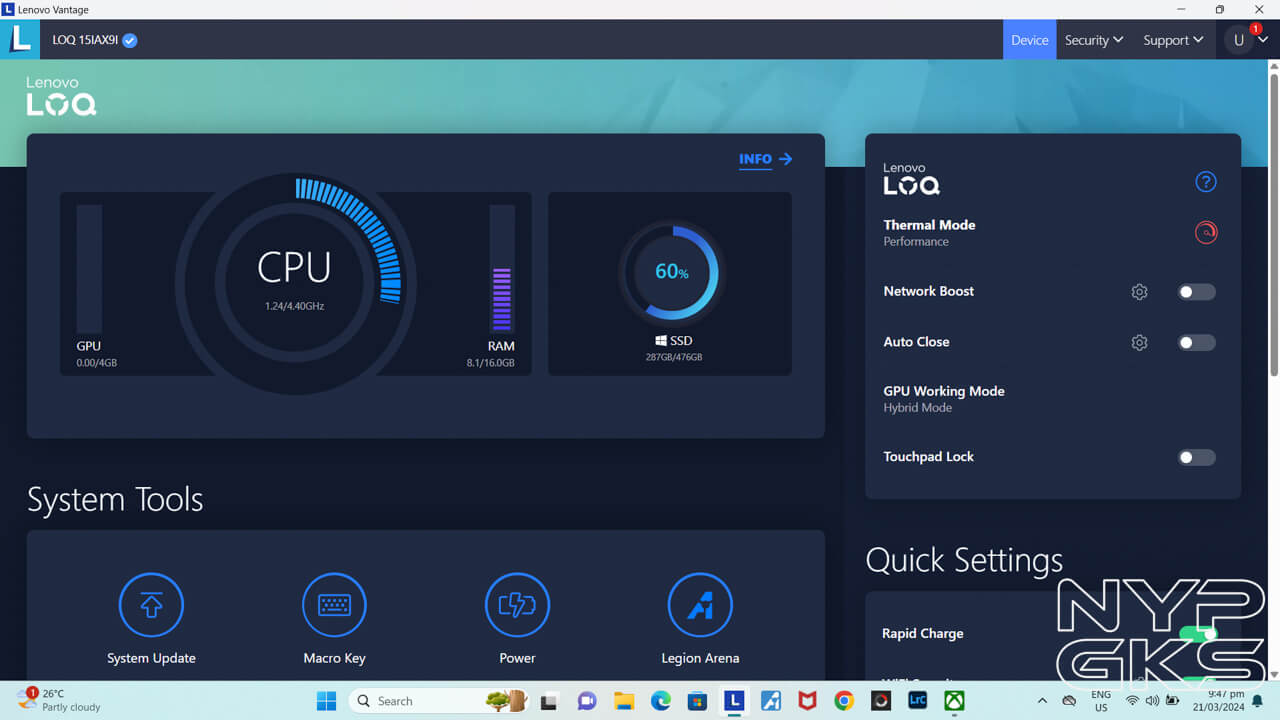This screenshot has width=1280, height=720.
Task: Click the SSD 60% usage gauge
Action: 670,272
